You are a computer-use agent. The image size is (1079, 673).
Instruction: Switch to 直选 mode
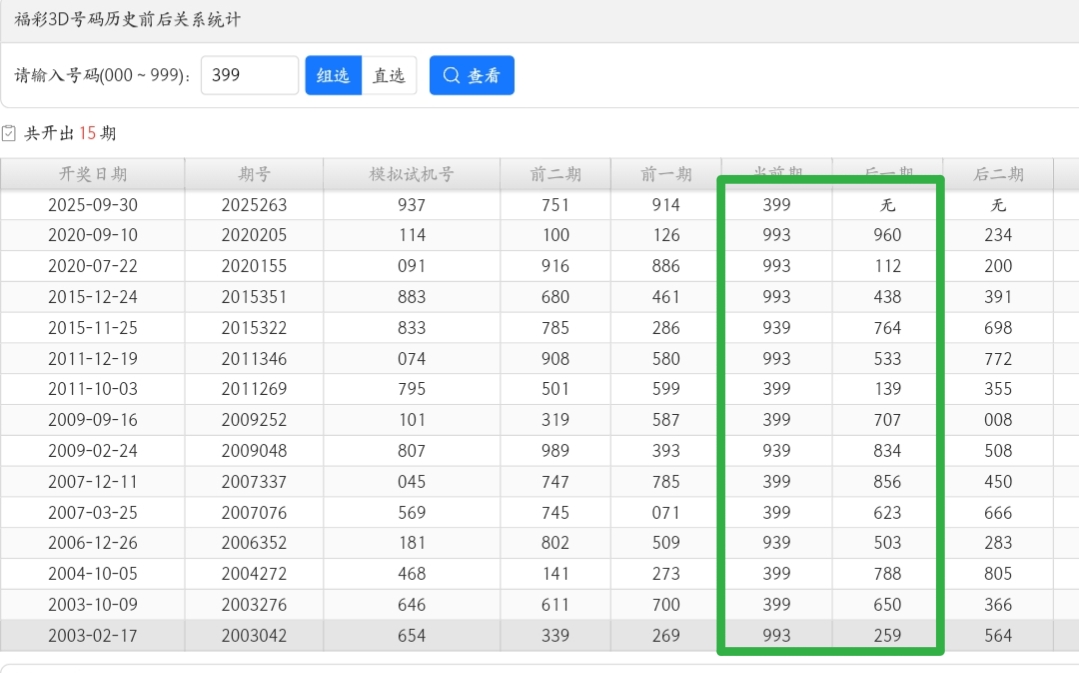(x=389, y=75)
